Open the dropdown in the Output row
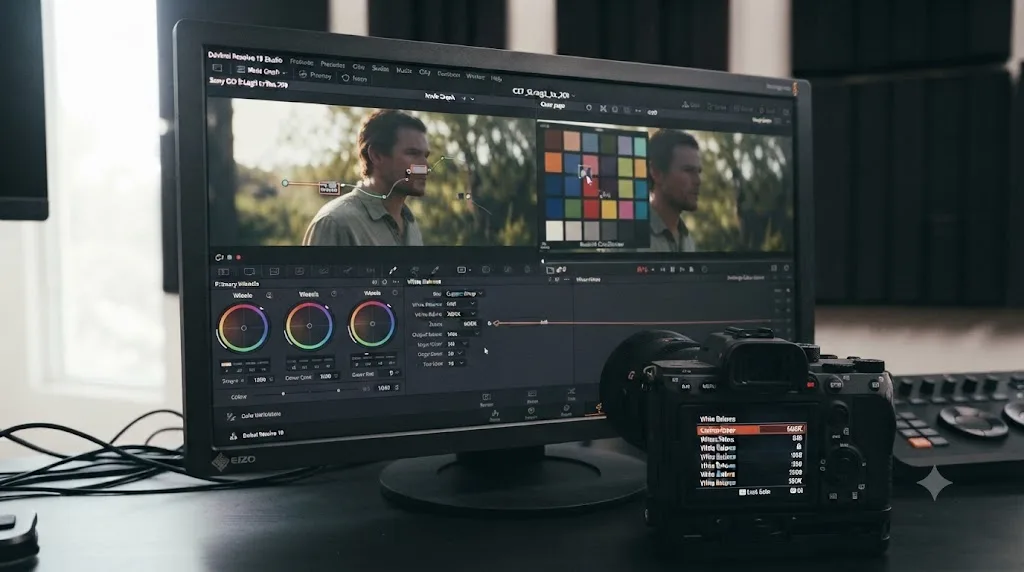Image resolution: width=1024 pixels, height=572 pixels. pos(462,334)
